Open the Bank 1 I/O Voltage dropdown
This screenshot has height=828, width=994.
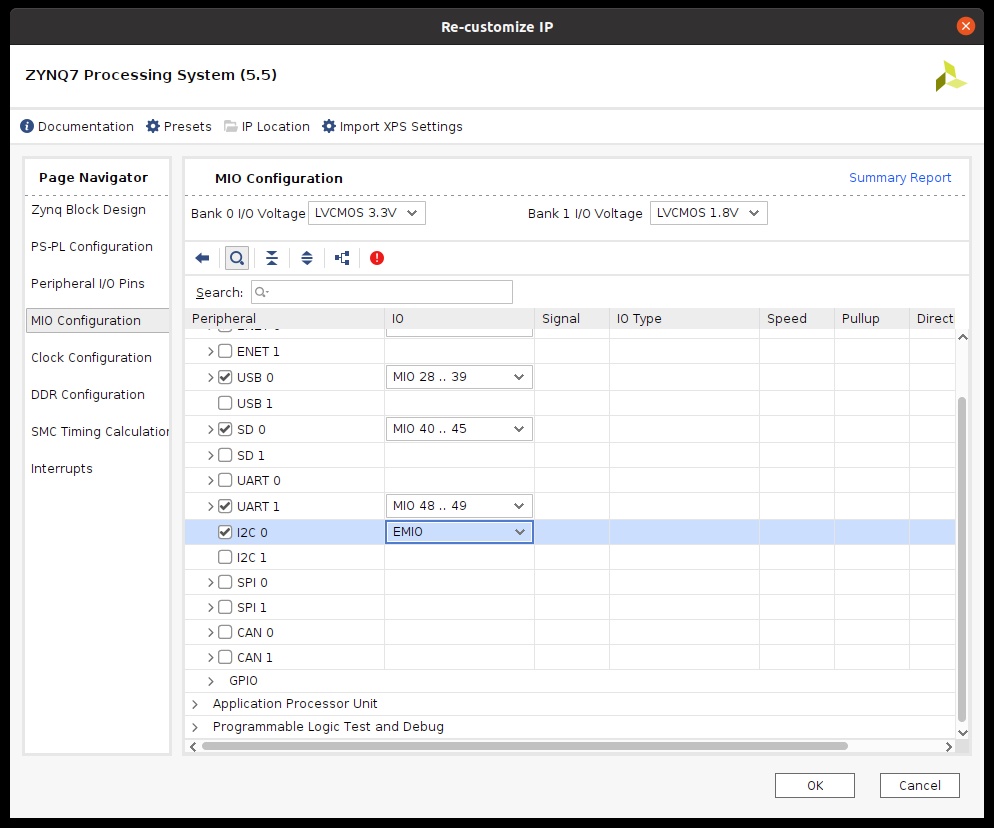point(709,213)
